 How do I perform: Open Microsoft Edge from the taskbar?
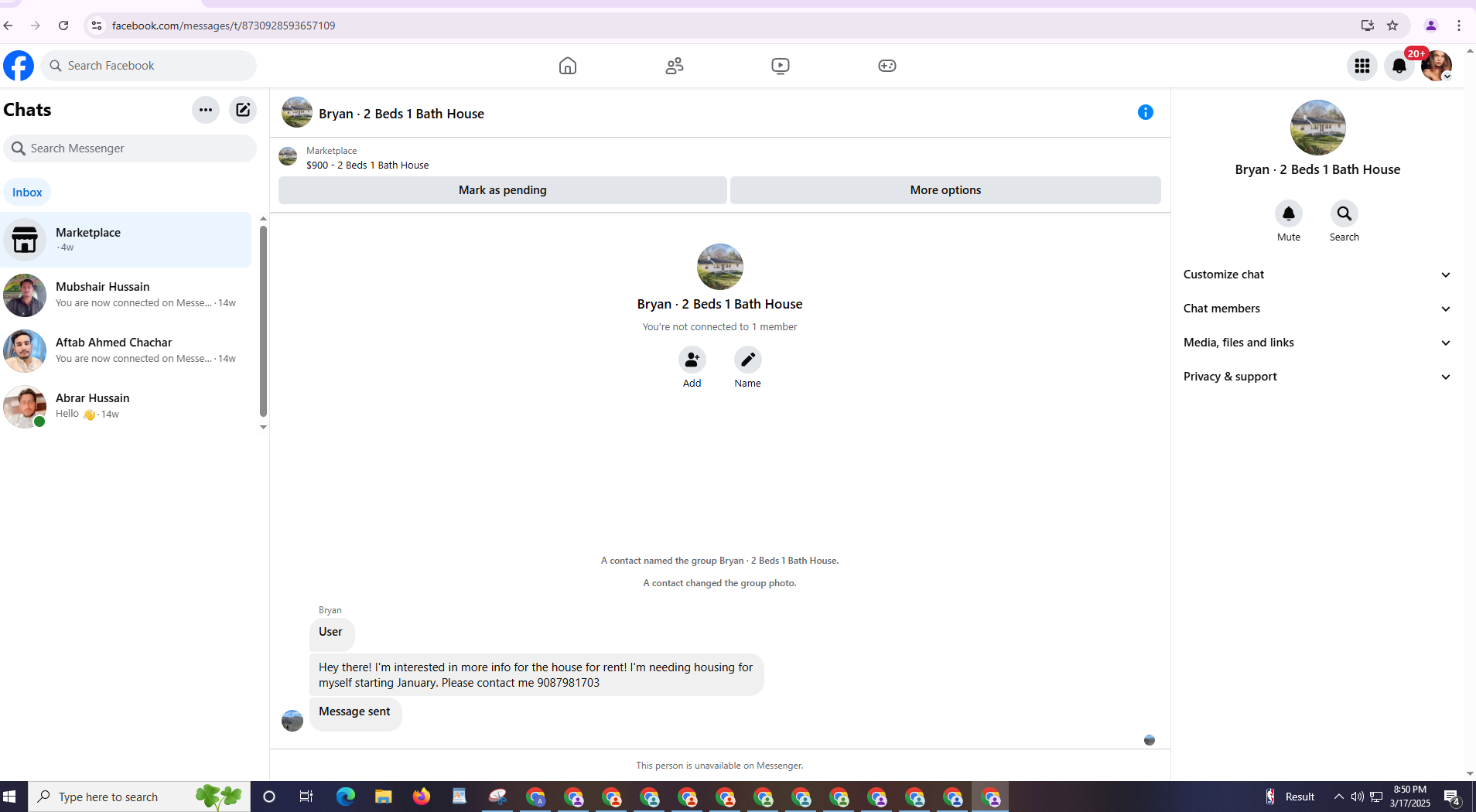point(346,797)
